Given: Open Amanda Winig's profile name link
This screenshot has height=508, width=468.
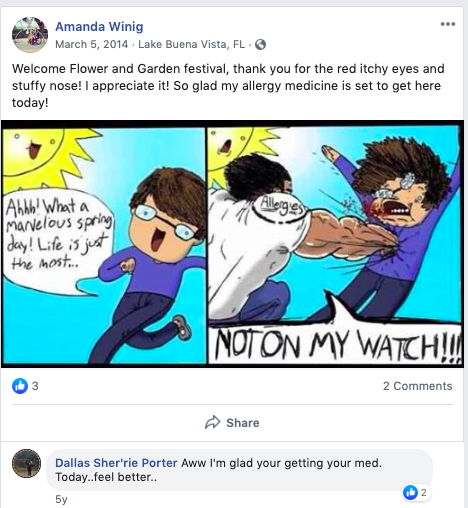Looking at the screenshot, I should tap(99, 26).
